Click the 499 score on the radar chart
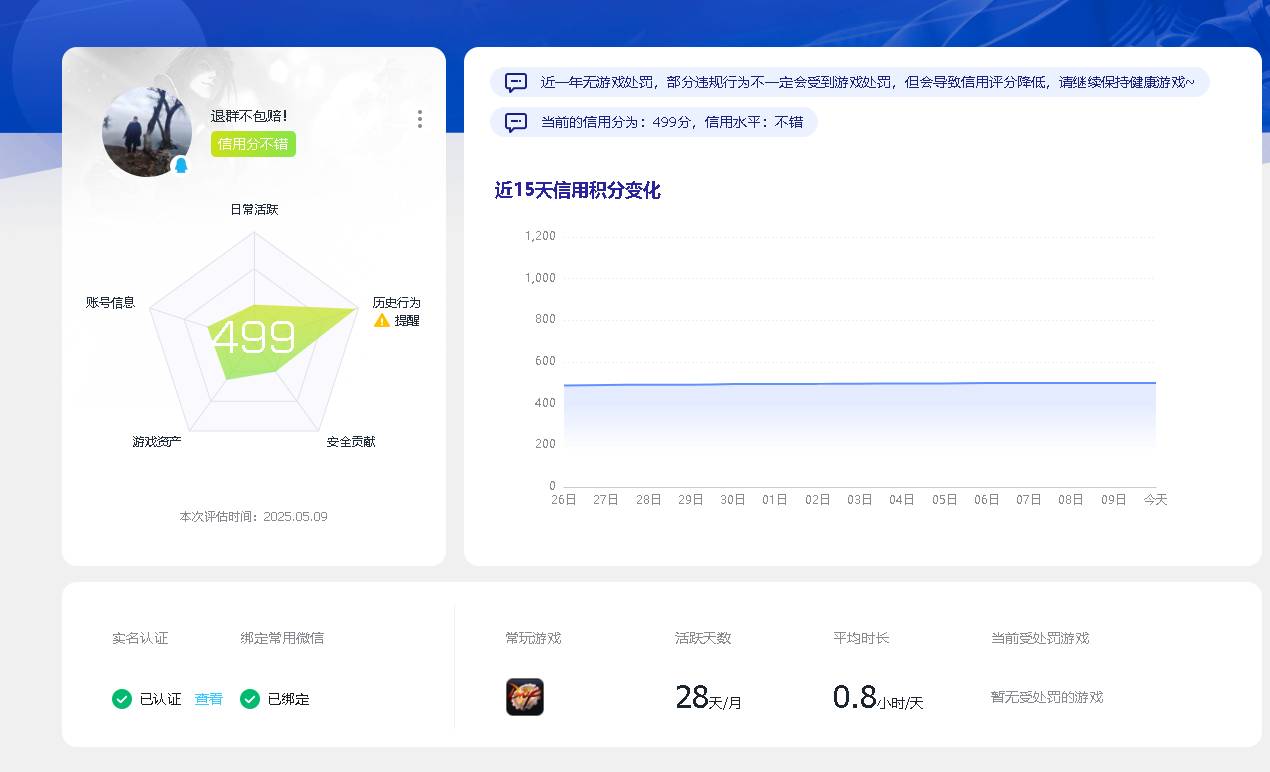 tap(253, 336)
